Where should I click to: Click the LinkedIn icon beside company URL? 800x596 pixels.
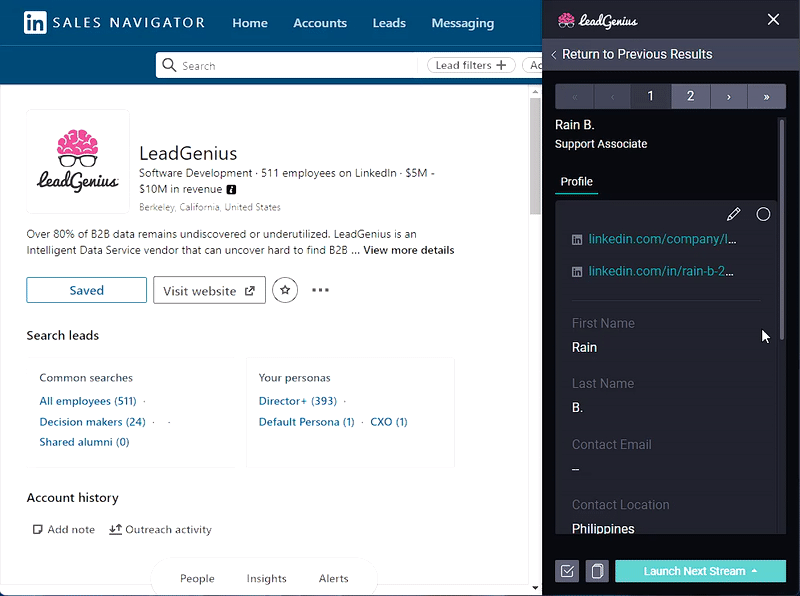(x=577, y=240)
